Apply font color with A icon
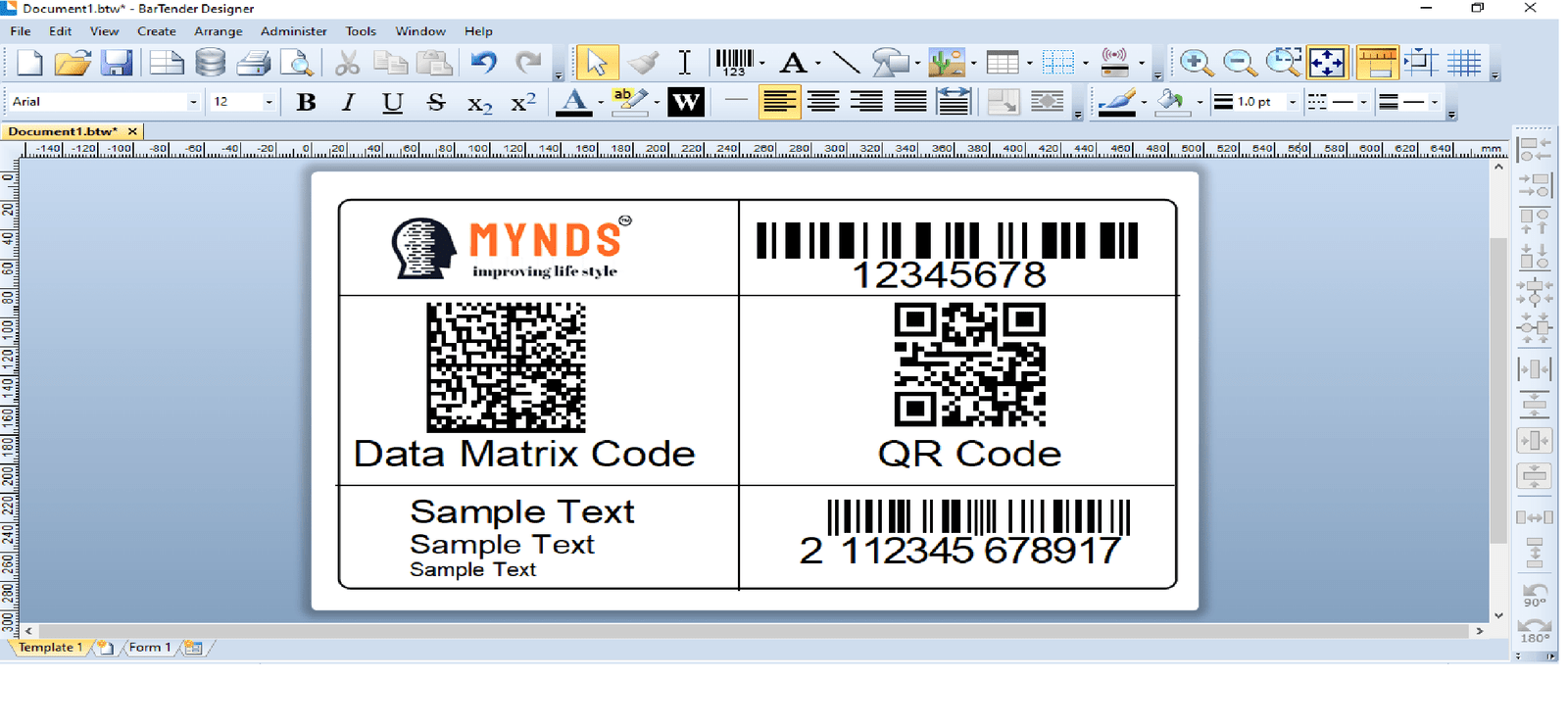 point(574,102)
